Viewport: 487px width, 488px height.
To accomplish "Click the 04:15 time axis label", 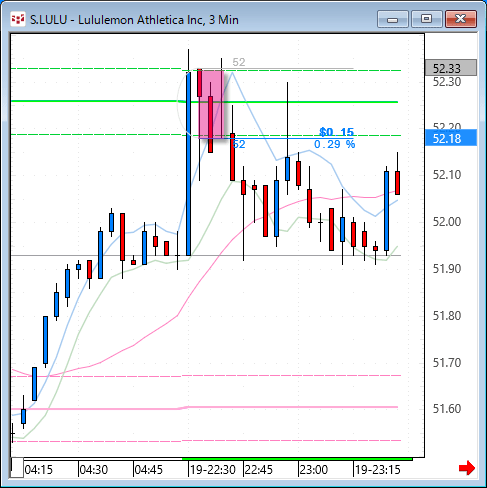I will [x=39, y=470].
